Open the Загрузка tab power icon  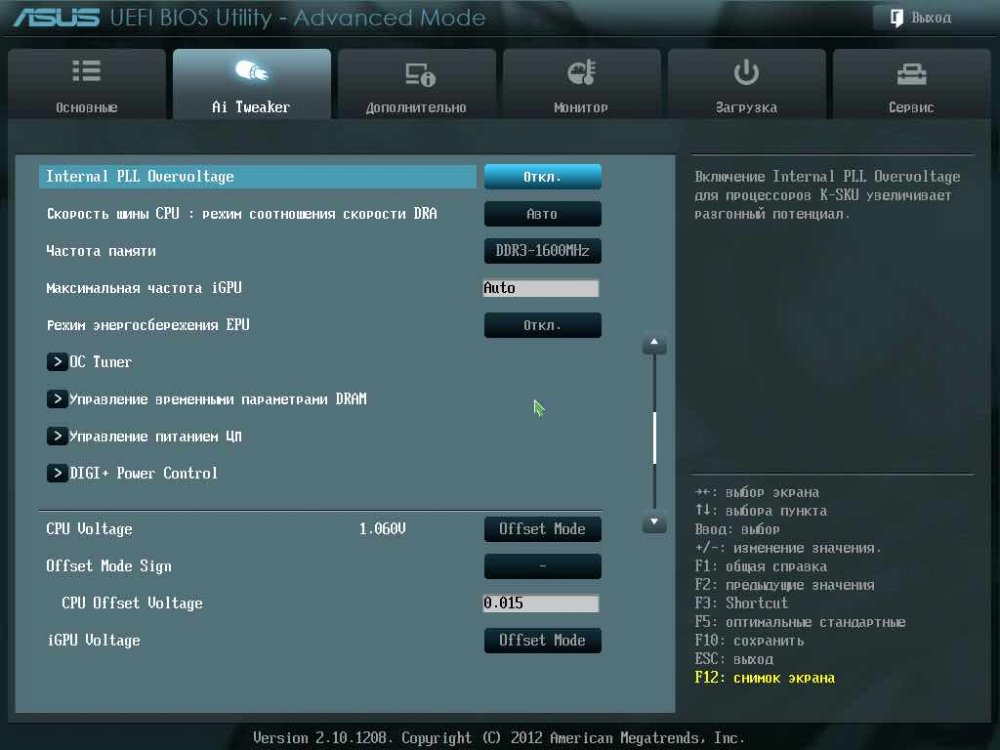tap(746, 72)
